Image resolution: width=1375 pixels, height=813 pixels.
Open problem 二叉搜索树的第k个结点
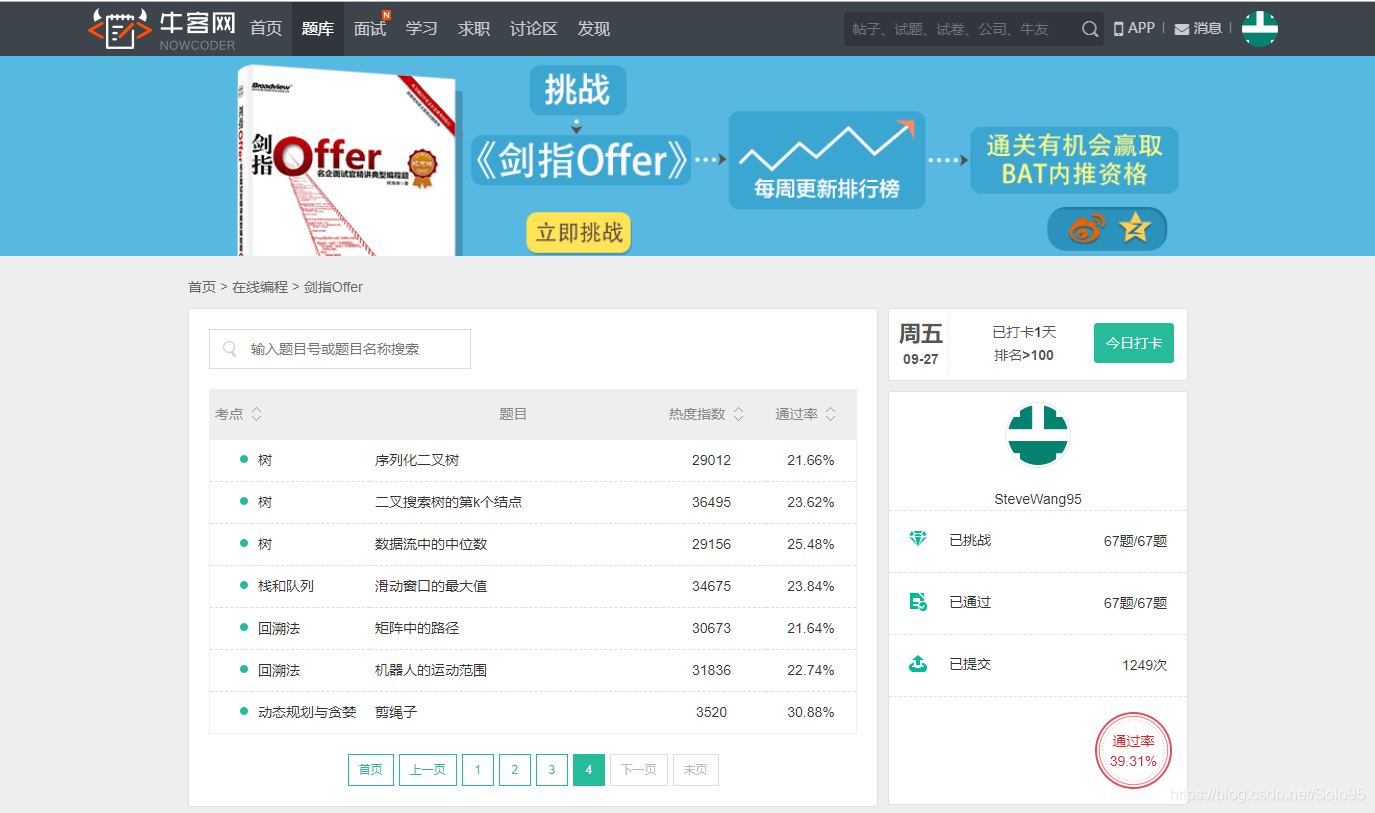click(448, 502)
